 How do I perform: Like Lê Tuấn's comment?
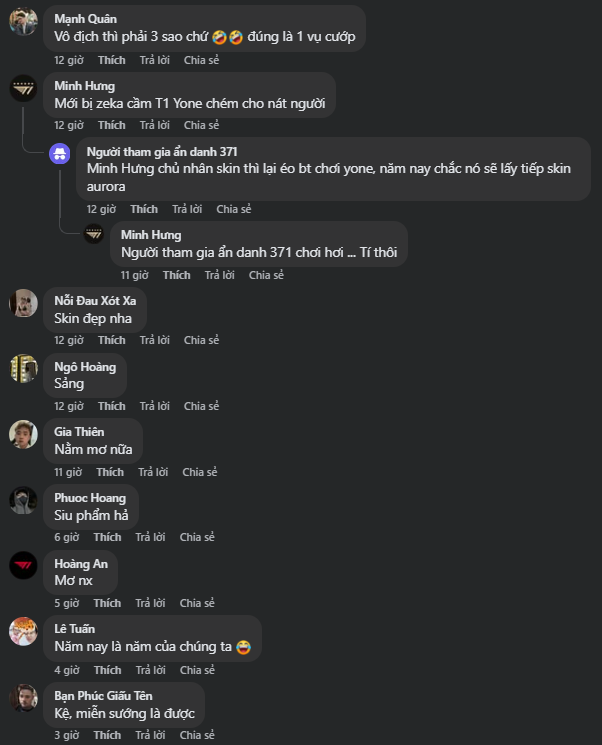(x=107, y=670)
